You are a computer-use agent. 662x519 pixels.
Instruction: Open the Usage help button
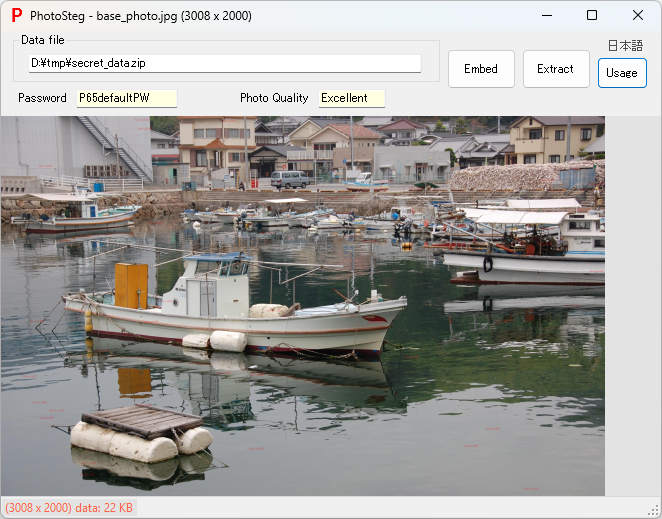point(622,73)
